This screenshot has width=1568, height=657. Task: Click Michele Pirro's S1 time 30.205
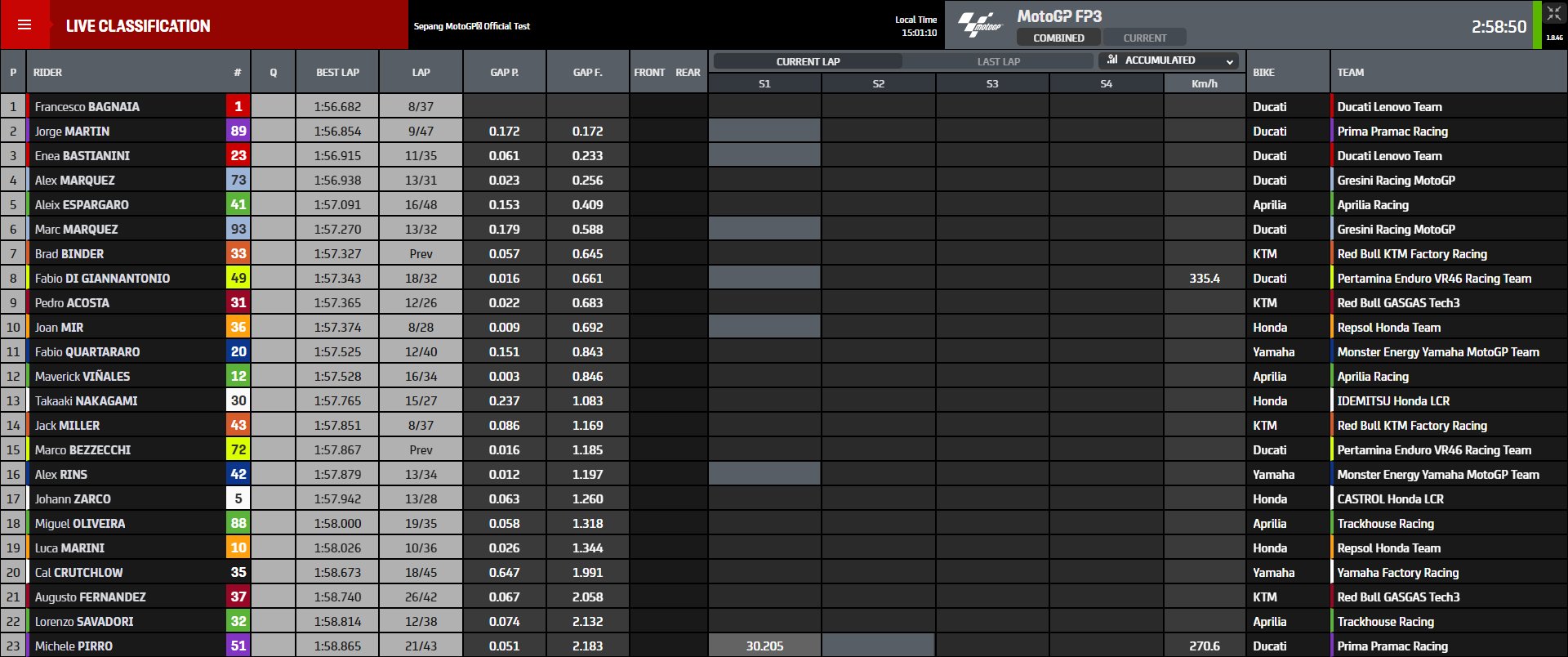click(764, 646)
